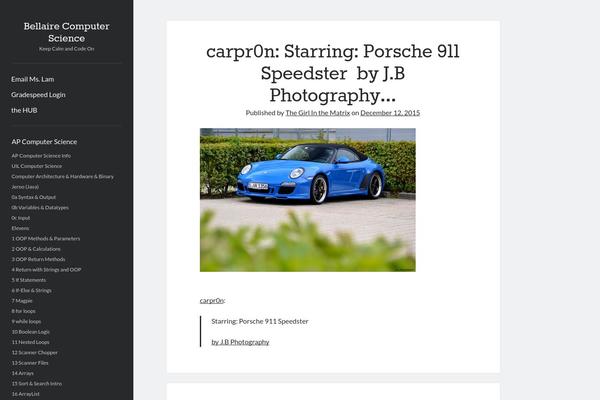This screenshot has width=600, height=400.
Task: Open Computer Architecture & Hardware & Binary
Action: coord(62,176)
